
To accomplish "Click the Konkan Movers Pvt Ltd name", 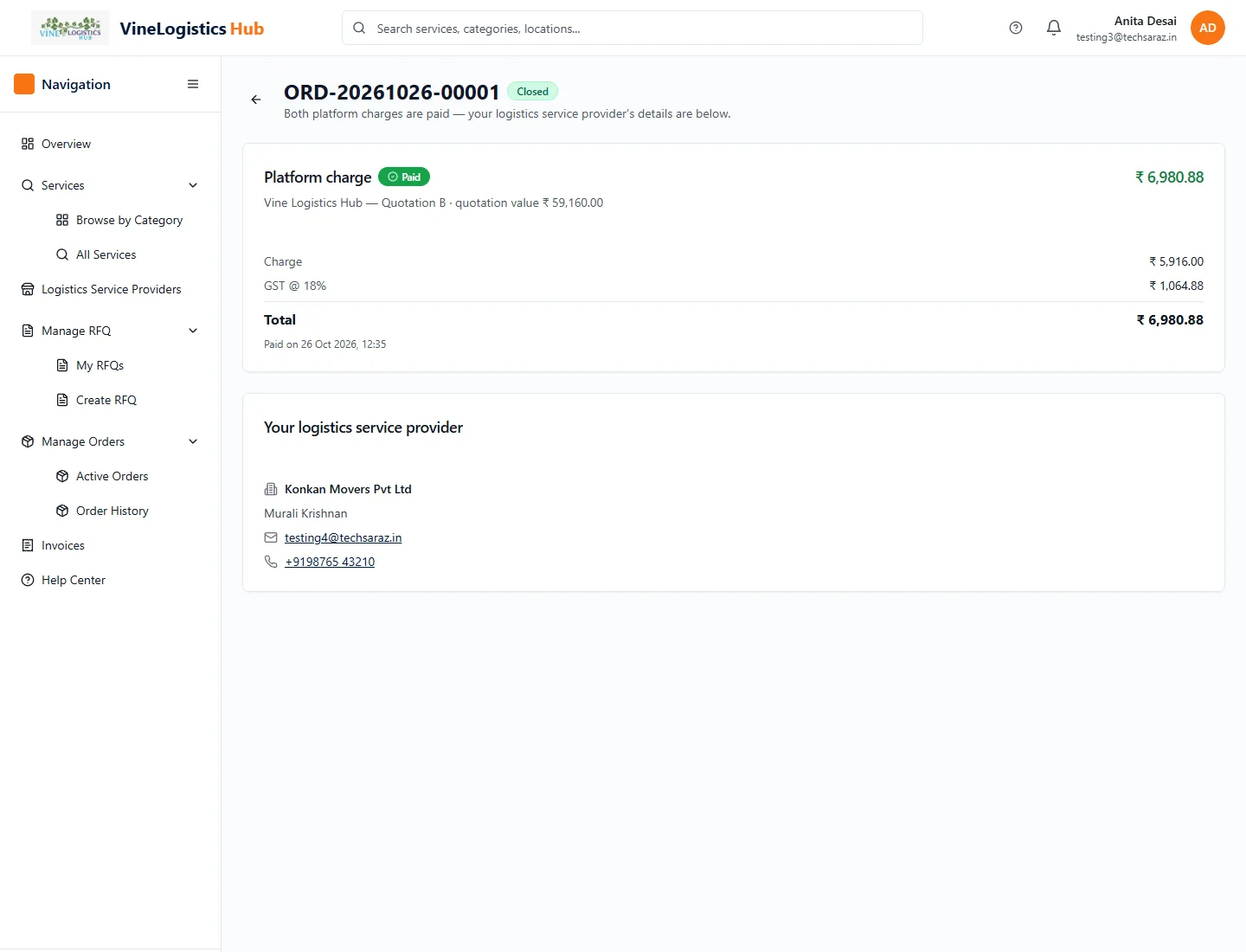I will coord(348,489).
